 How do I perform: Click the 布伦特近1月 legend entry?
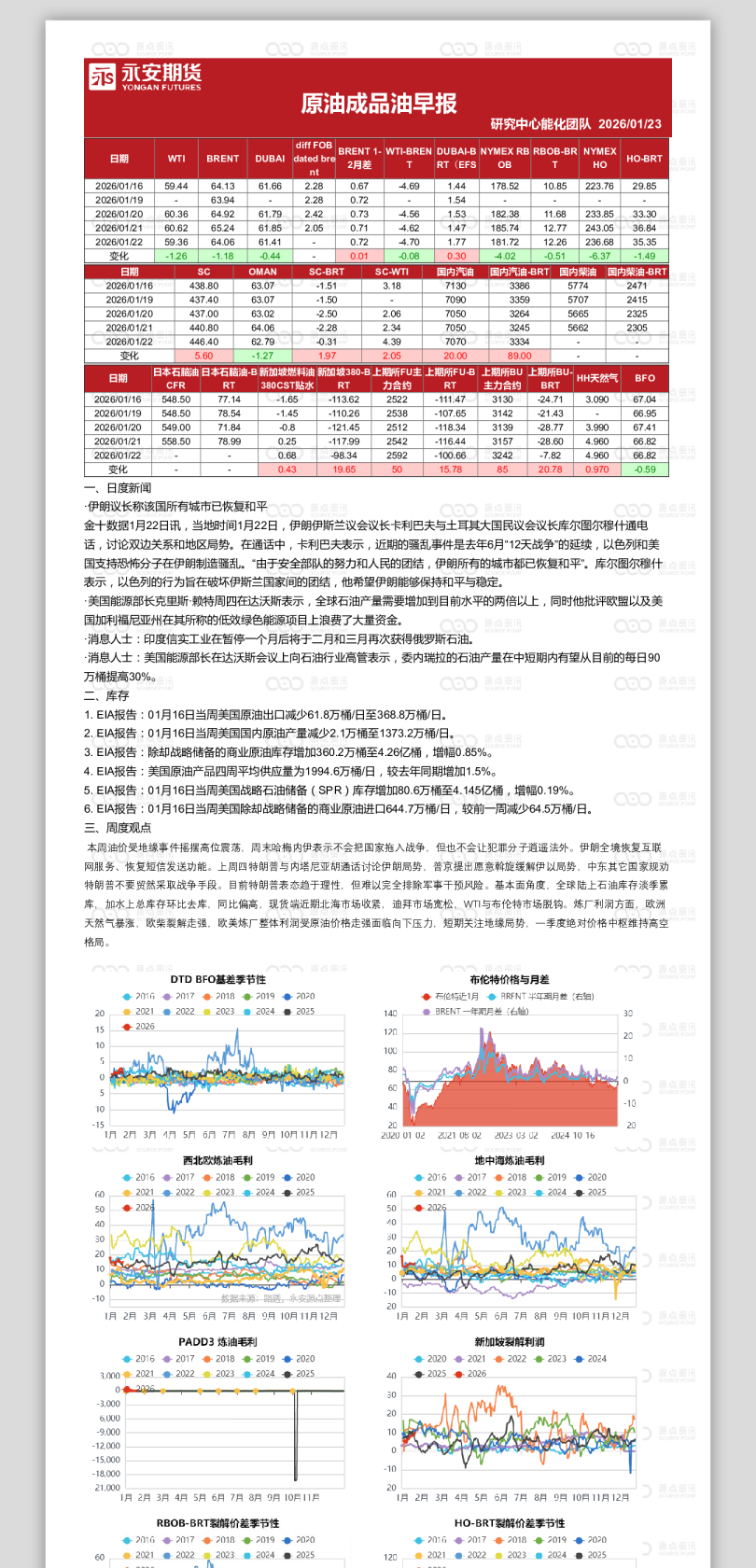click(x=451, y=996)
